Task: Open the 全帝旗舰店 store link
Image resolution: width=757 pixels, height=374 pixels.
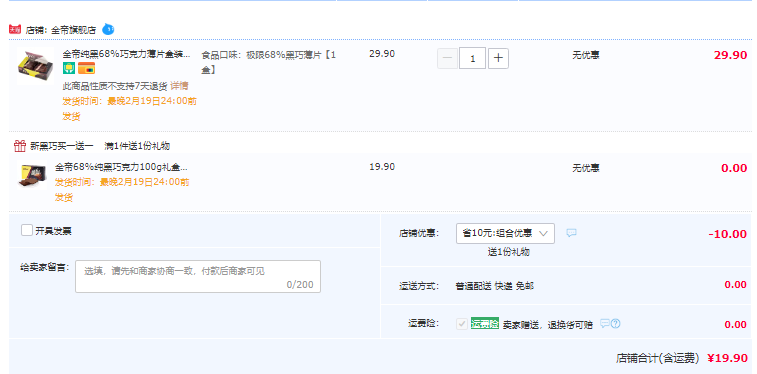Action: pyautogui.click(x=73, y=30)
